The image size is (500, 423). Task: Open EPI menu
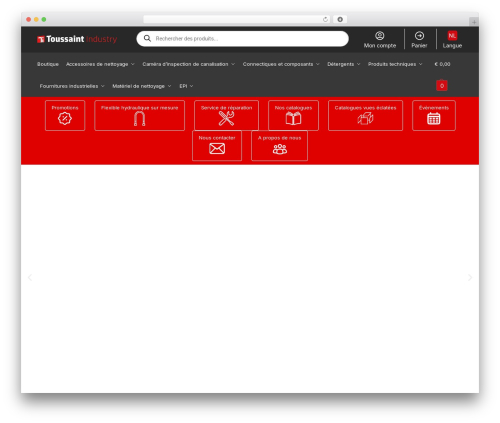[x=183, y=86]
